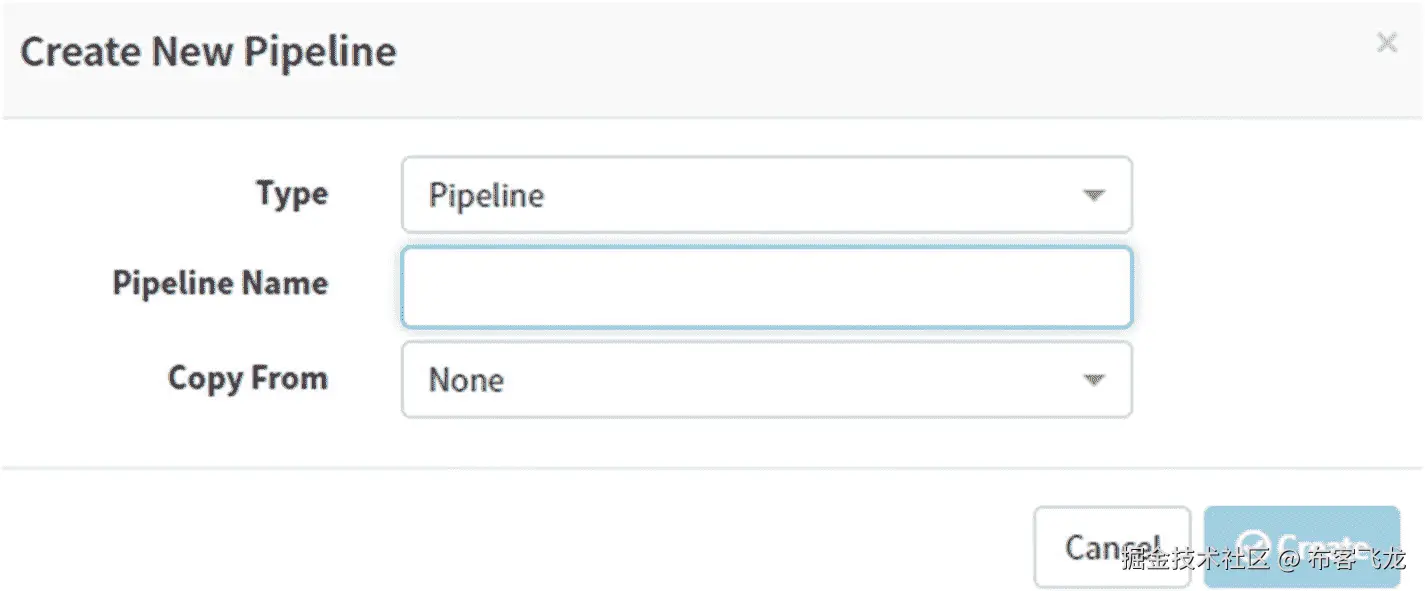Open the Type dropdown
The height and width of the screenshot is (591, 1425).
point(766,195)
